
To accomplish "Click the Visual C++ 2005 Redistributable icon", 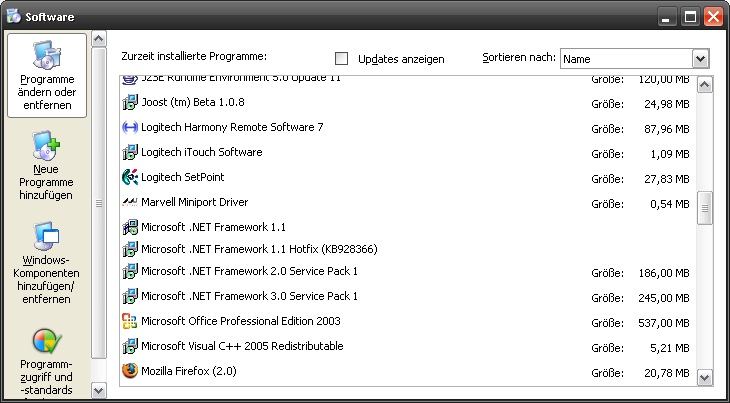I will 130,346.
